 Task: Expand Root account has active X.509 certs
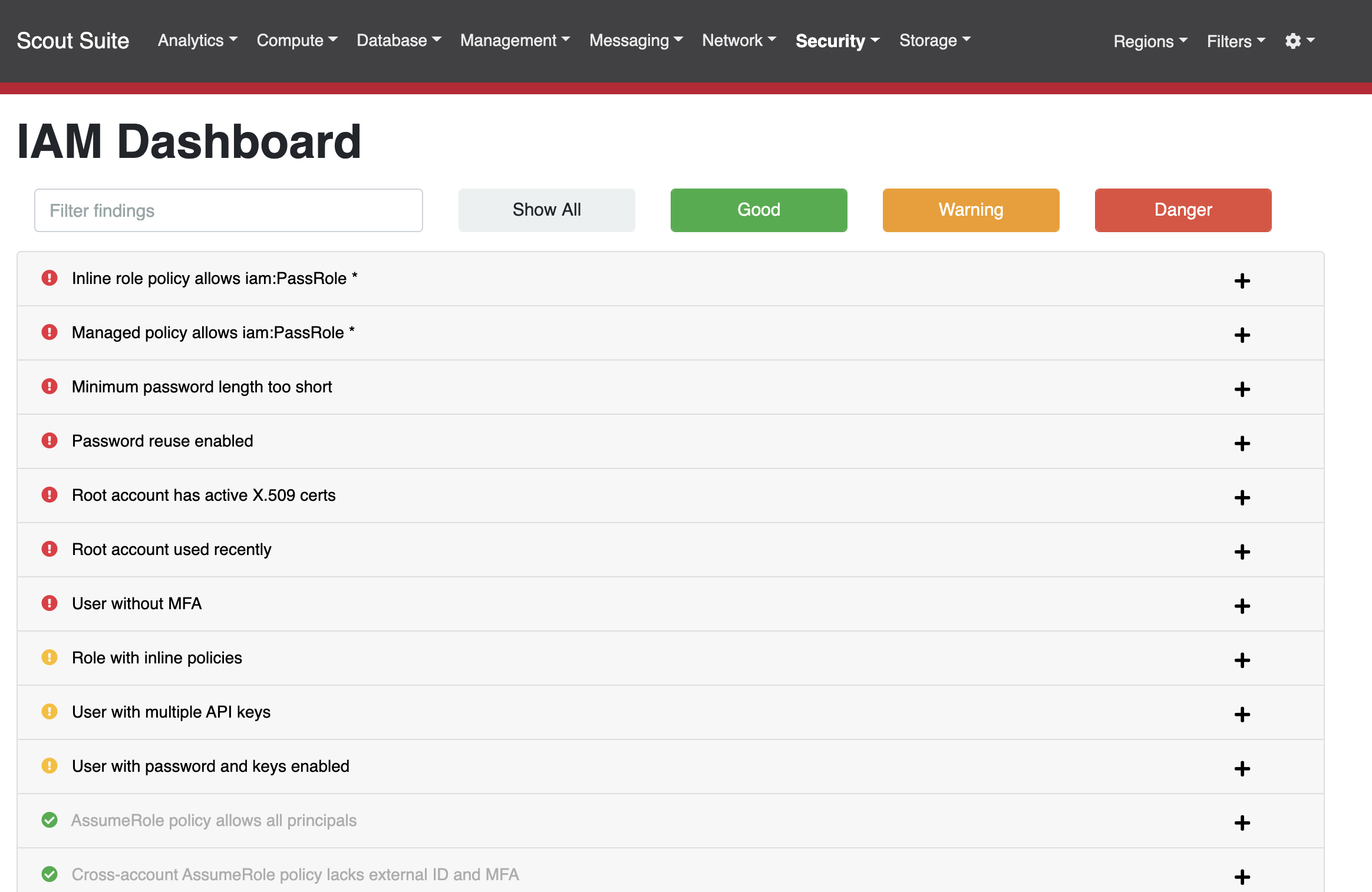click(1242, 498)
